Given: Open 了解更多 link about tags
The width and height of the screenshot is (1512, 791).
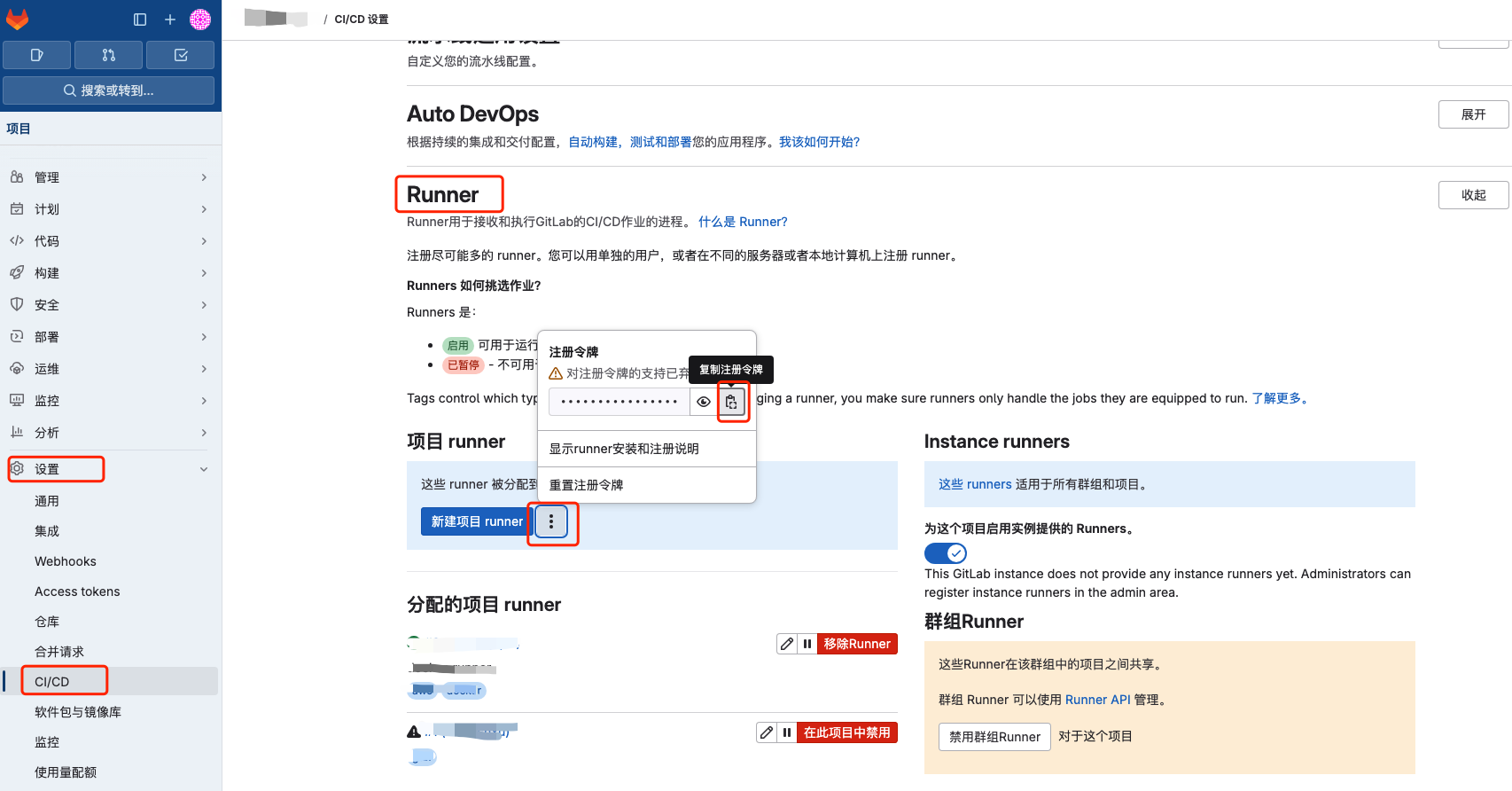Looking at the screenshot, I should tap(1280, 398).
